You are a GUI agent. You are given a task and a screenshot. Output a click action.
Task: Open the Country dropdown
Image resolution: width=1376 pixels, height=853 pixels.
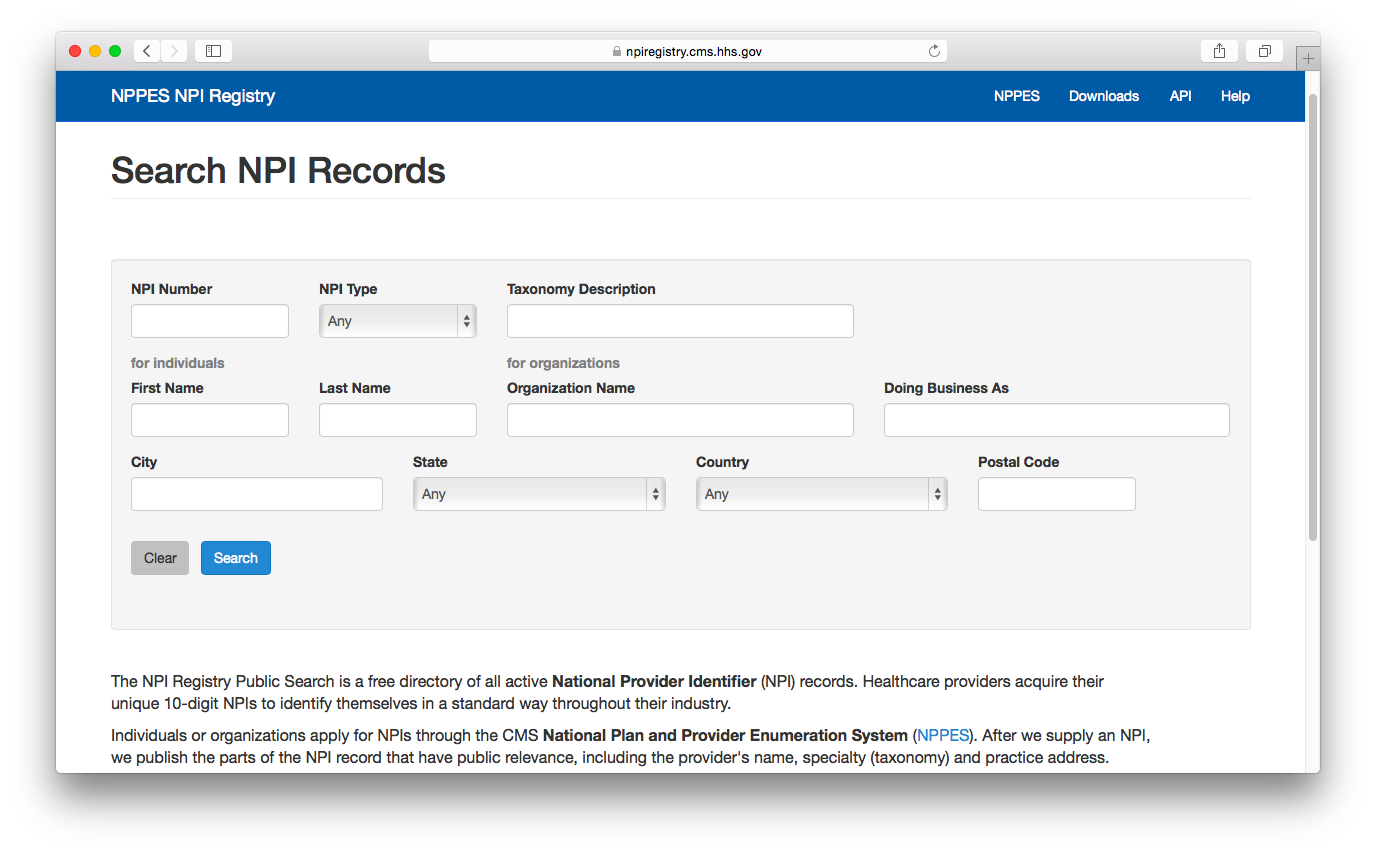pos(821,493)
